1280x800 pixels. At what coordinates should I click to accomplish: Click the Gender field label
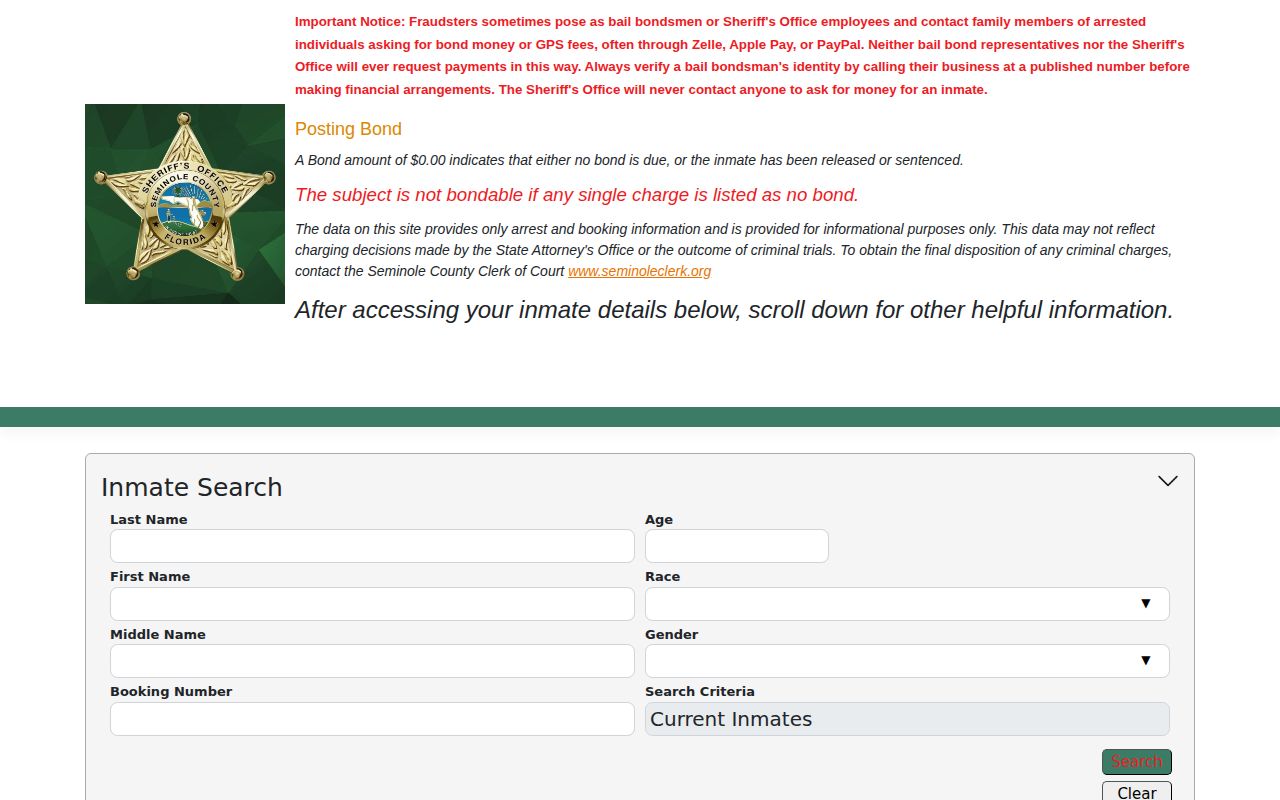(x=672, y=635)
